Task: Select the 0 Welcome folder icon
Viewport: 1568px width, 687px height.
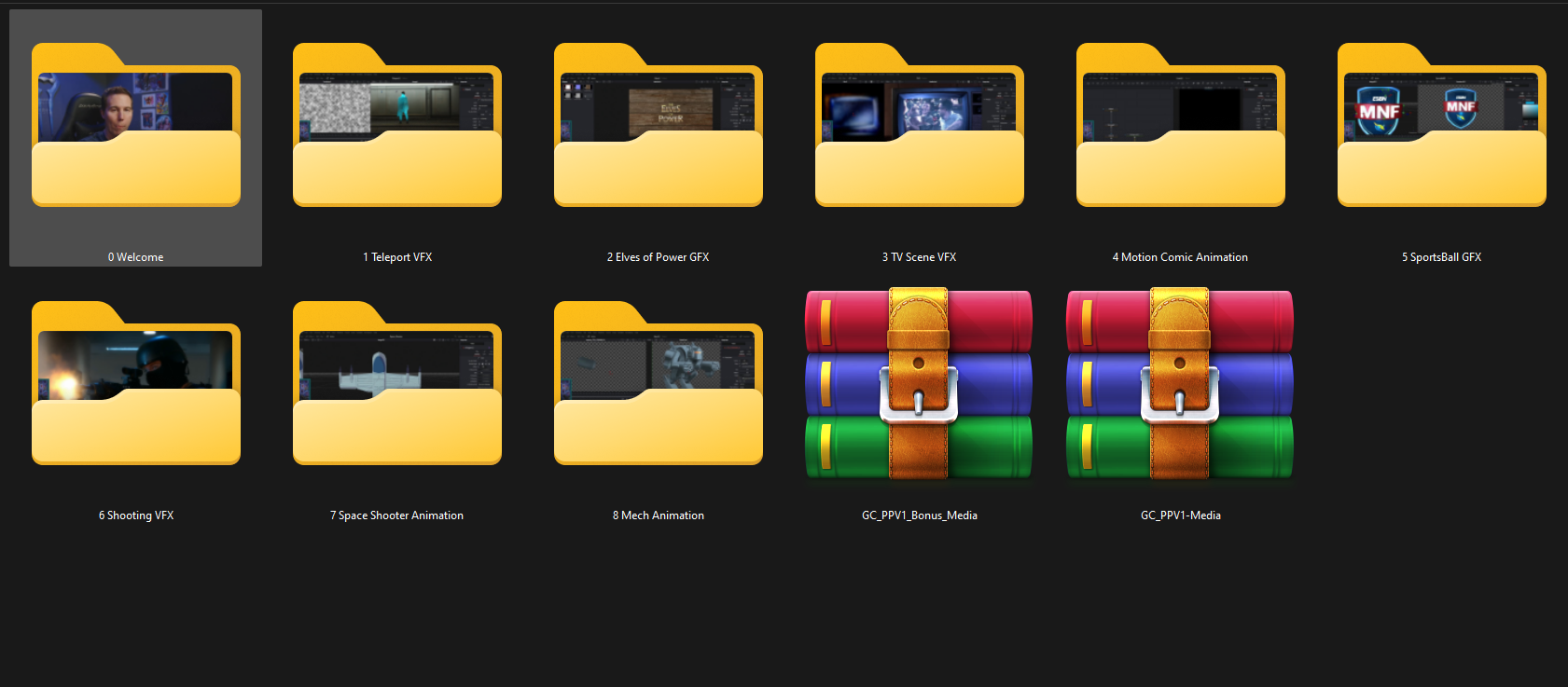Action: (x=136, y=126)
